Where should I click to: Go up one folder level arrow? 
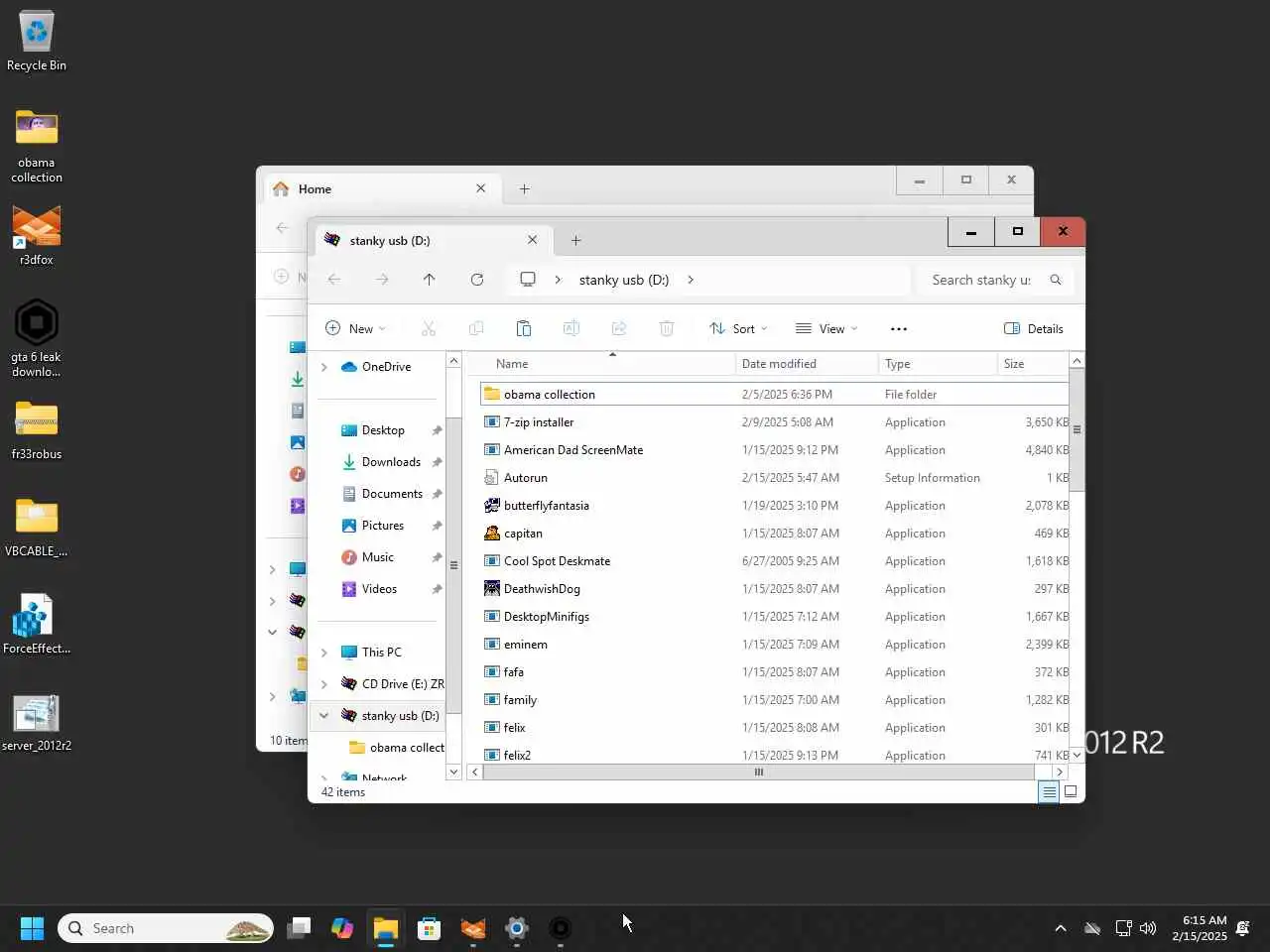point(429,280)
